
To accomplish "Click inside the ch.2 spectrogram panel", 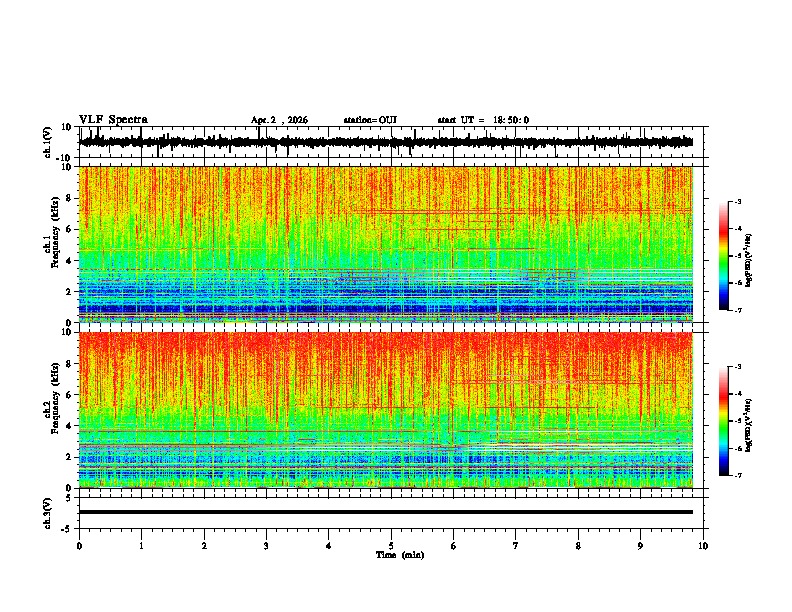I will 386,410.
